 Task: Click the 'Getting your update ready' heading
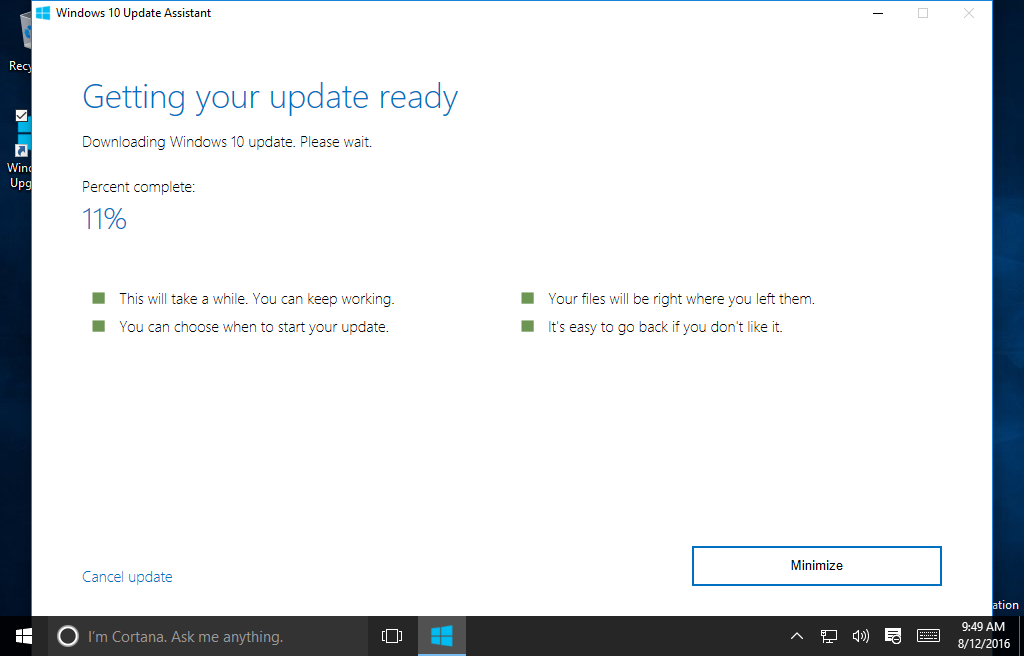click(x=270, y=98)
